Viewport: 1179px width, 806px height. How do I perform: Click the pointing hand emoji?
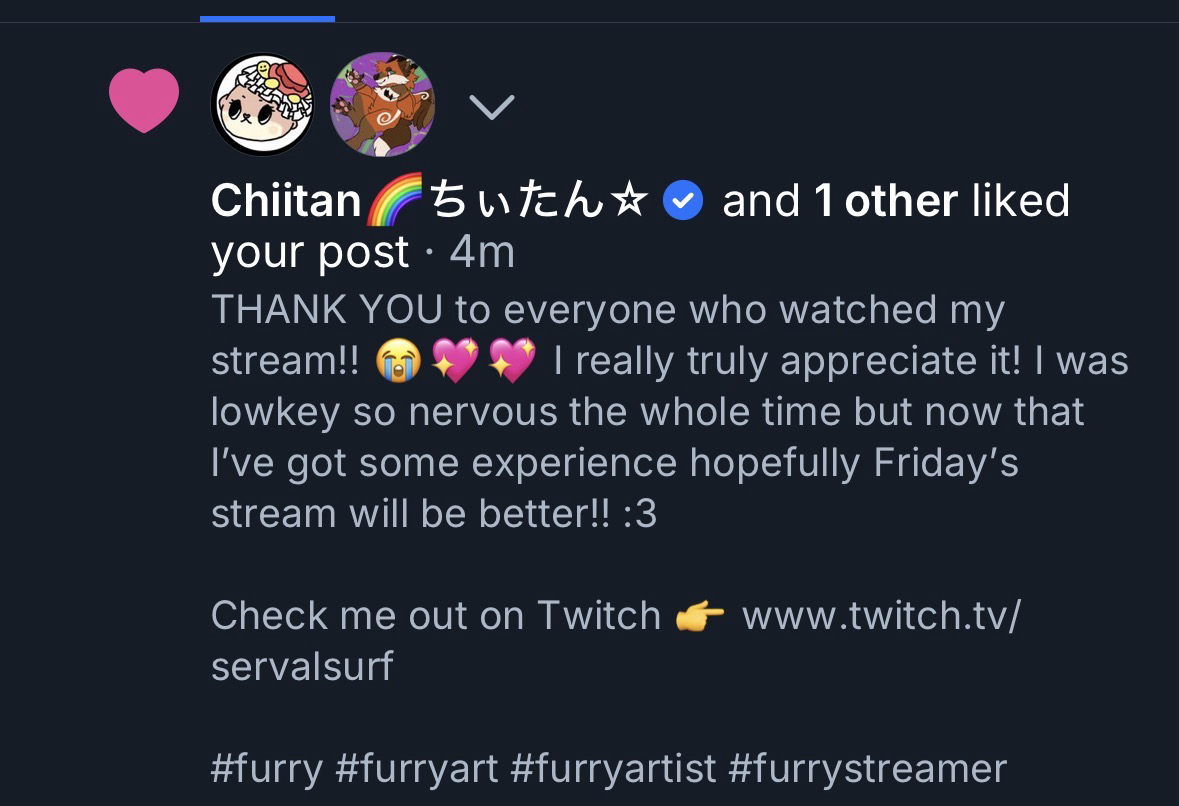700,616
